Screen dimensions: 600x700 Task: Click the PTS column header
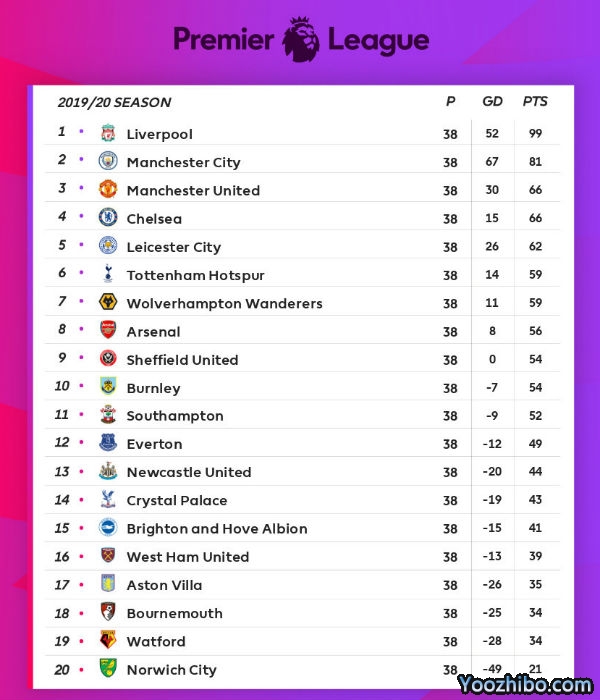[x=535, y=102]
